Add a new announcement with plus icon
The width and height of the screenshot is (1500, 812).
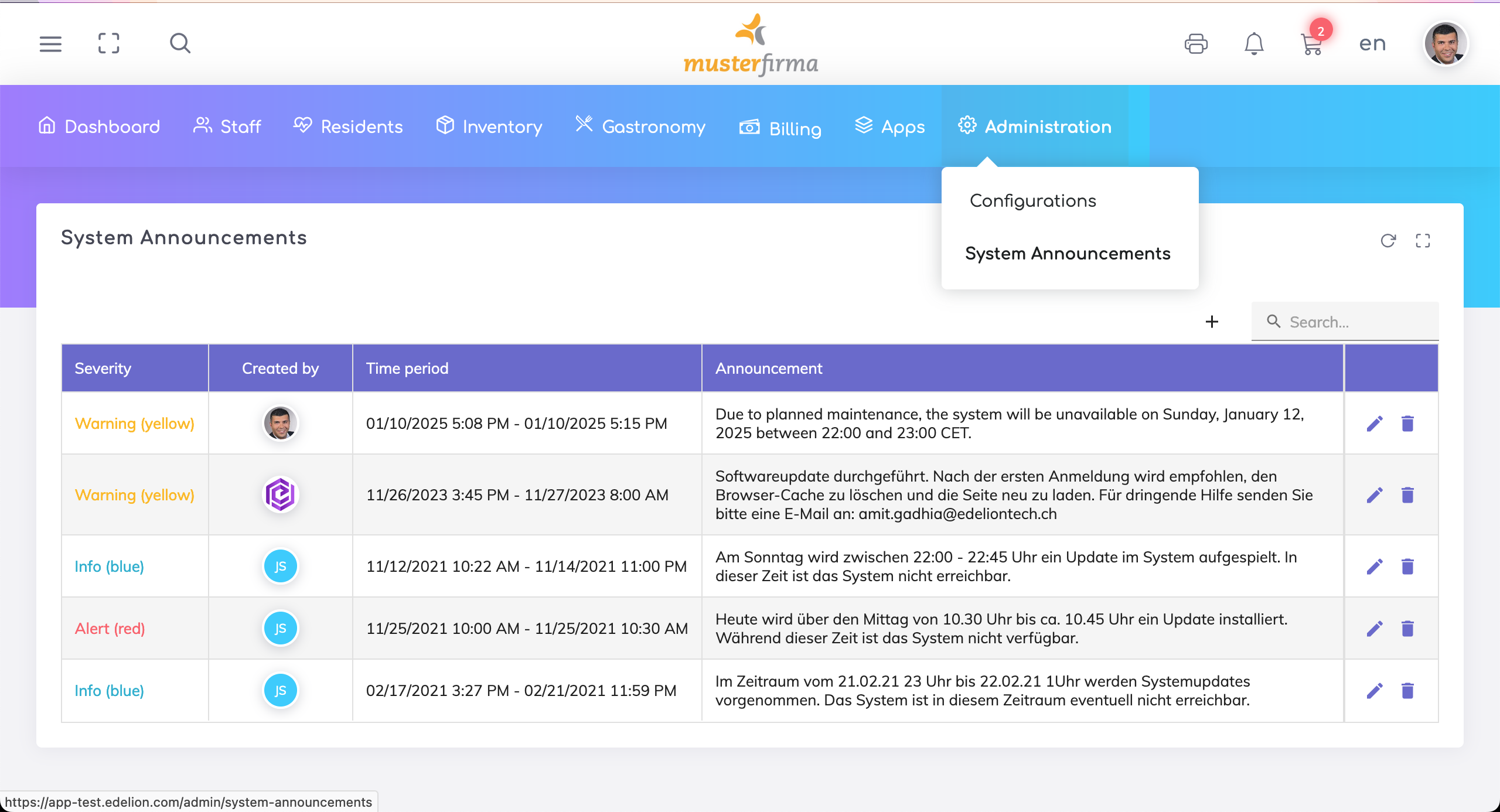(x=1212, y=322)
